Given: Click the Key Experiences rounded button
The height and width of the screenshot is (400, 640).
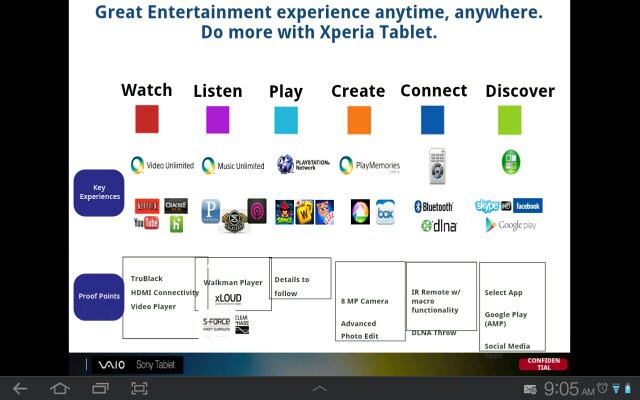Looking at the screenshot, I should pyautogui.click(x=99, y=193).
